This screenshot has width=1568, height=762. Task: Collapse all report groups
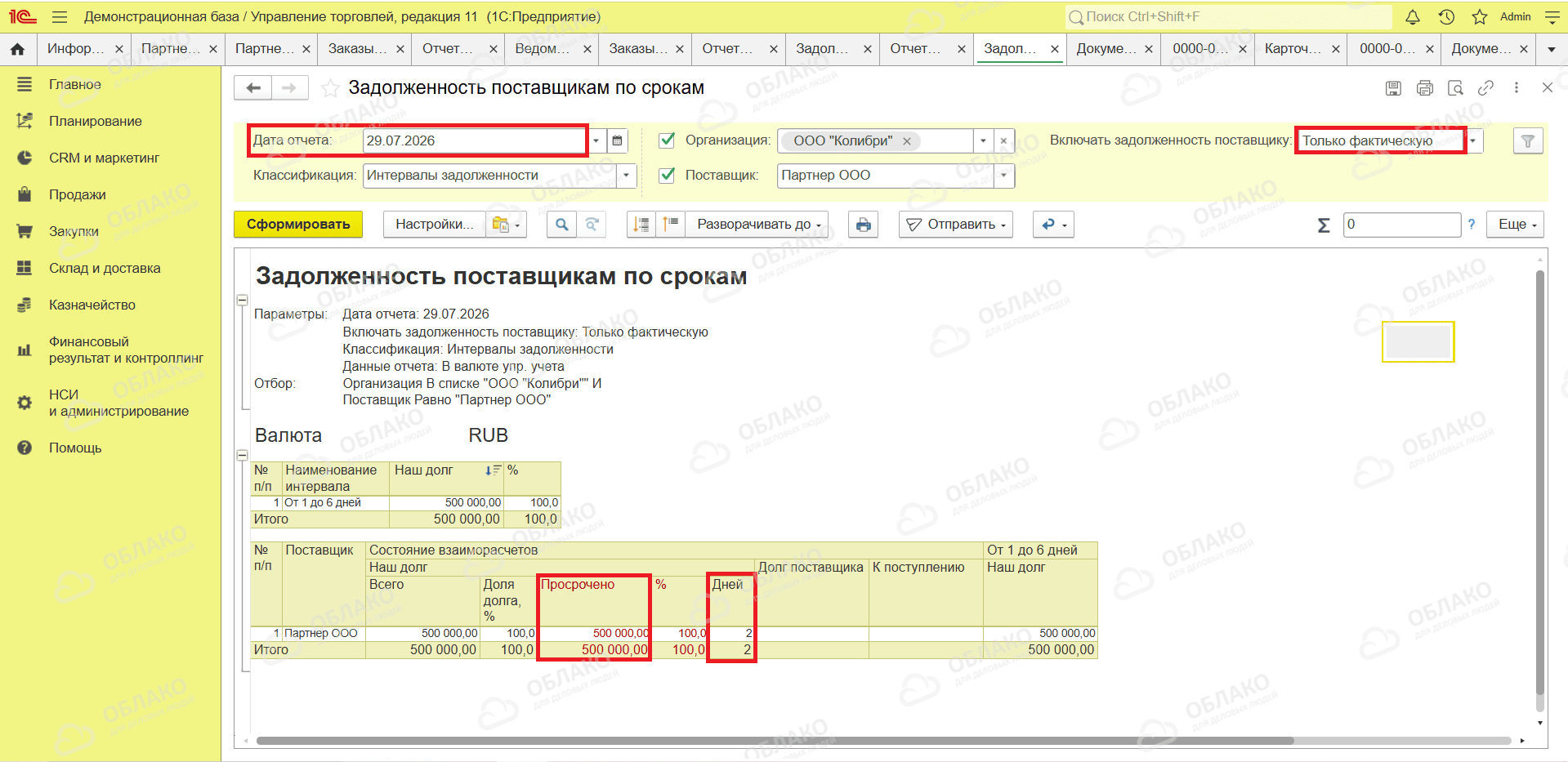click(x=642, y=225)
